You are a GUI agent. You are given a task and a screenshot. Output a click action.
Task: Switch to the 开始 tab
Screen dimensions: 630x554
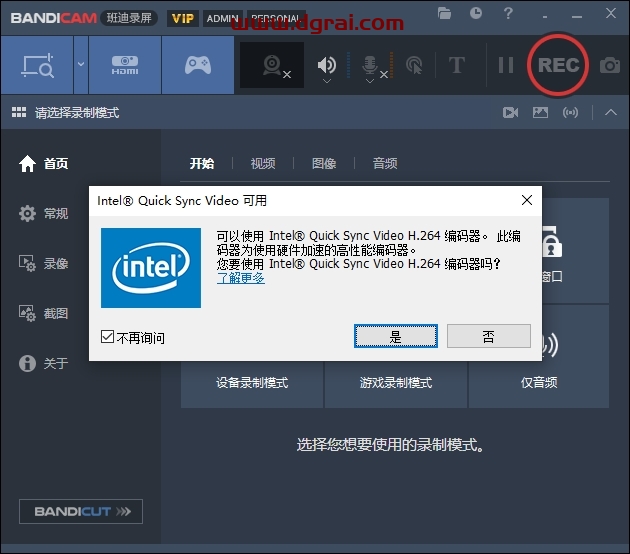tap(202, 164)
